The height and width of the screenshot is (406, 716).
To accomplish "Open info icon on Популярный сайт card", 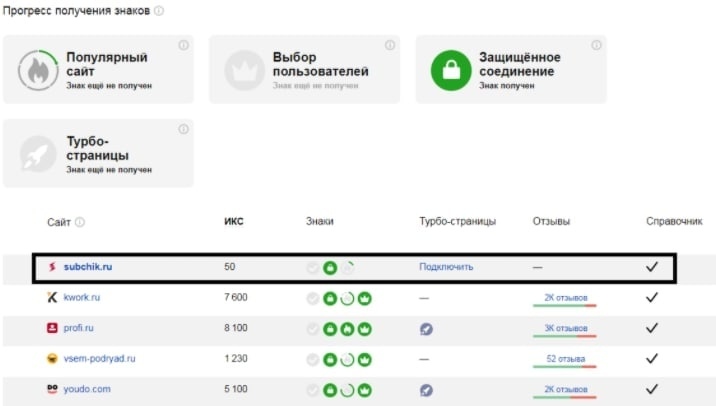I will coord(184,45).
